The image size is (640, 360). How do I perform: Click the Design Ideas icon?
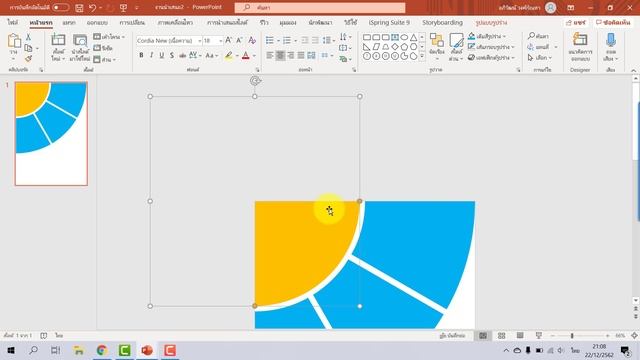580,40
